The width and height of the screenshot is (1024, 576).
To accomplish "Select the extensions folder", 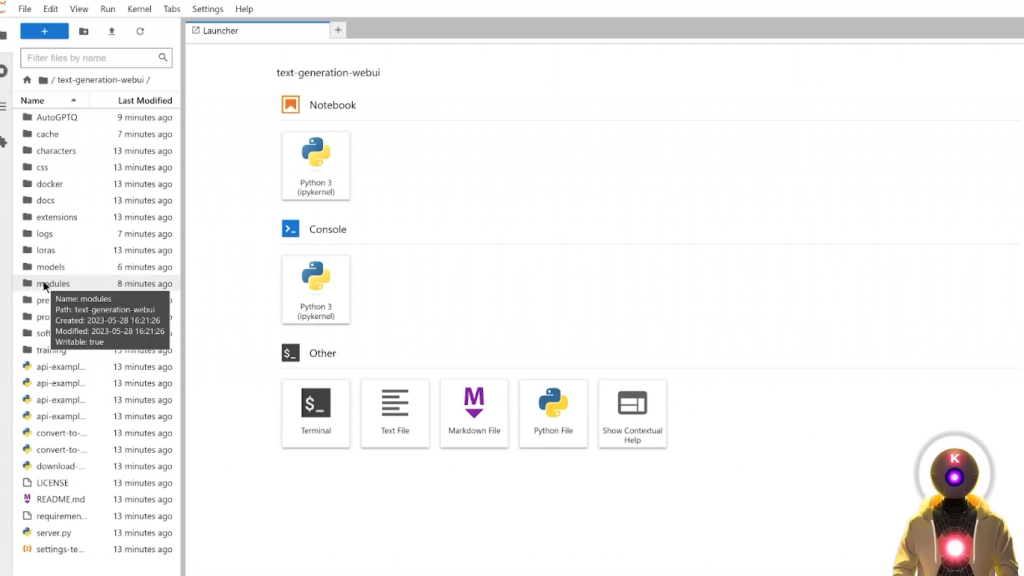I will 95,217.
